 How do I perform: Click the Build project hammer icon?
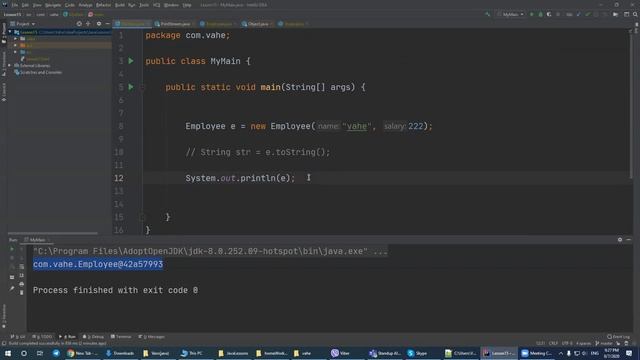[487, 14]
